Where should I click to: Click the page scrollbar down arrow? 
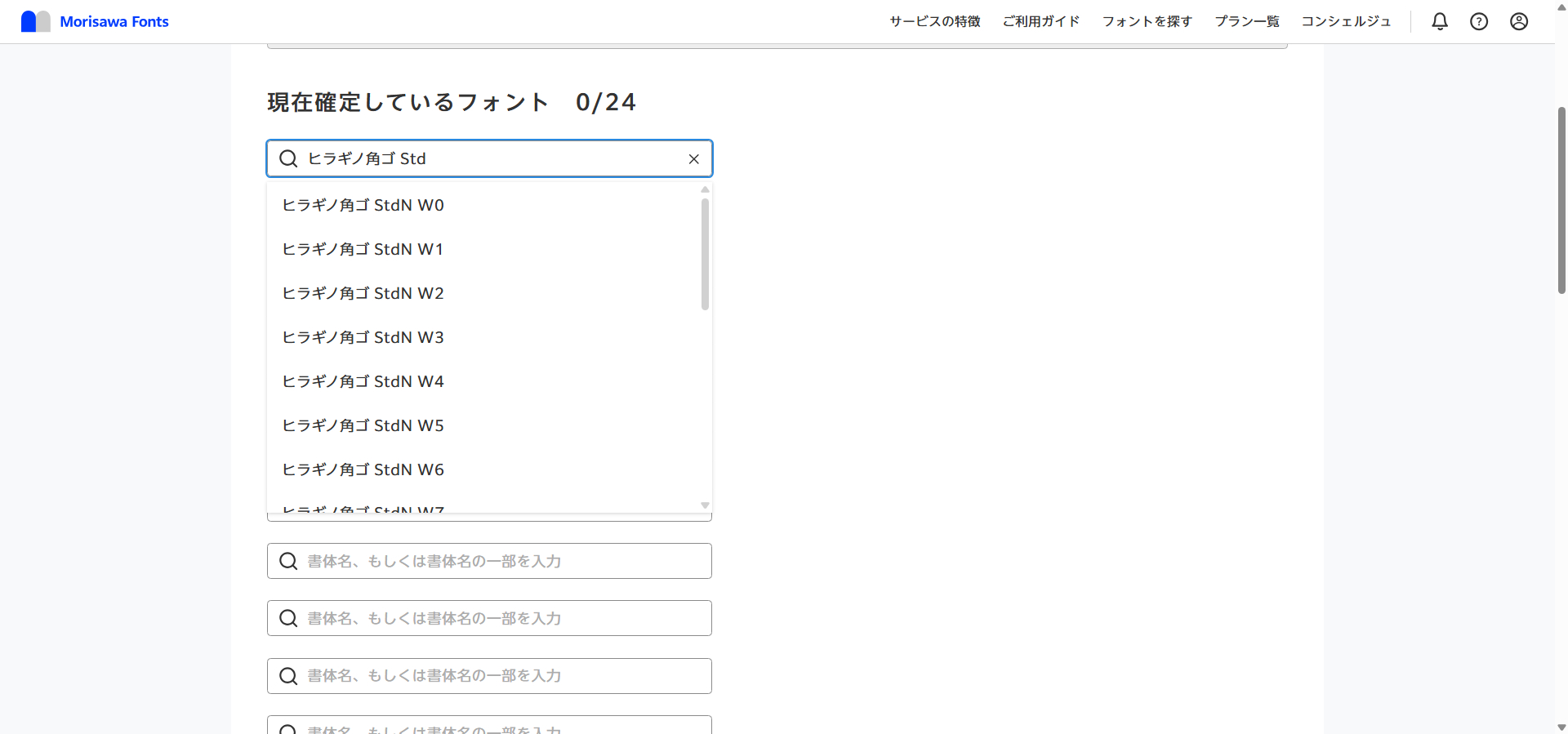coord(1561,727)
